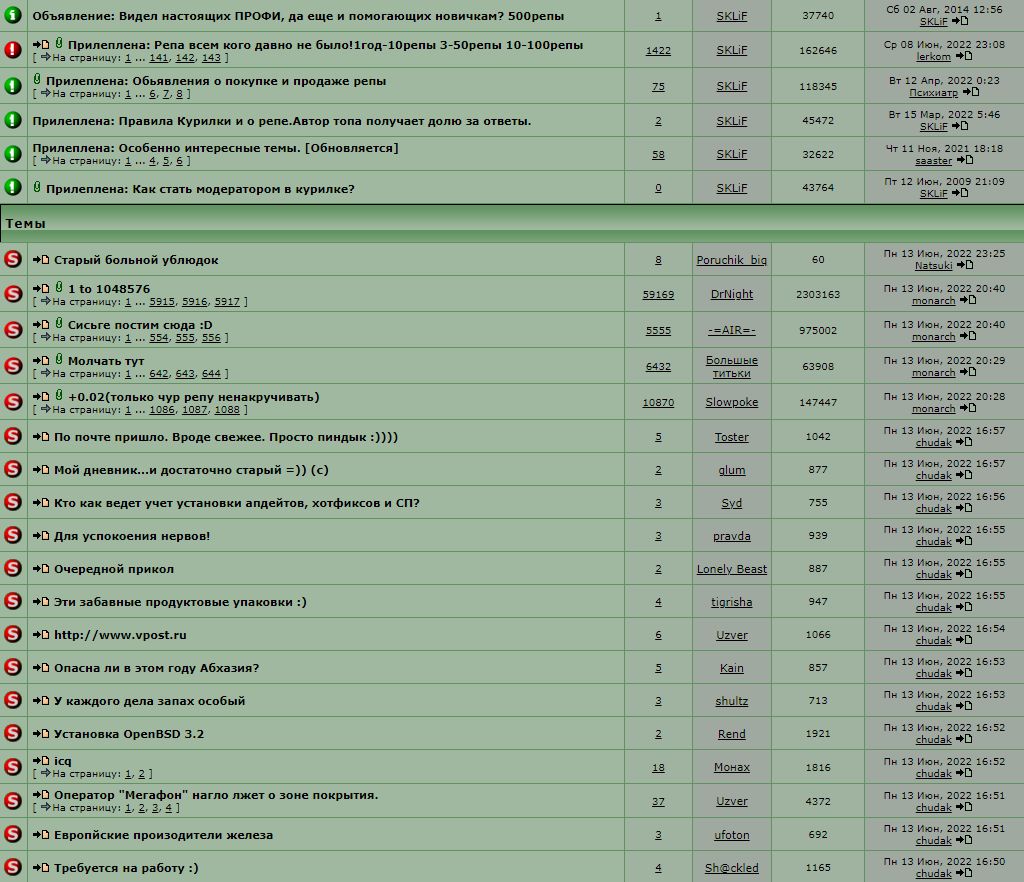1024x882 pixels.
Task: View last post by Natsuki
Action: tap(965, 265)
